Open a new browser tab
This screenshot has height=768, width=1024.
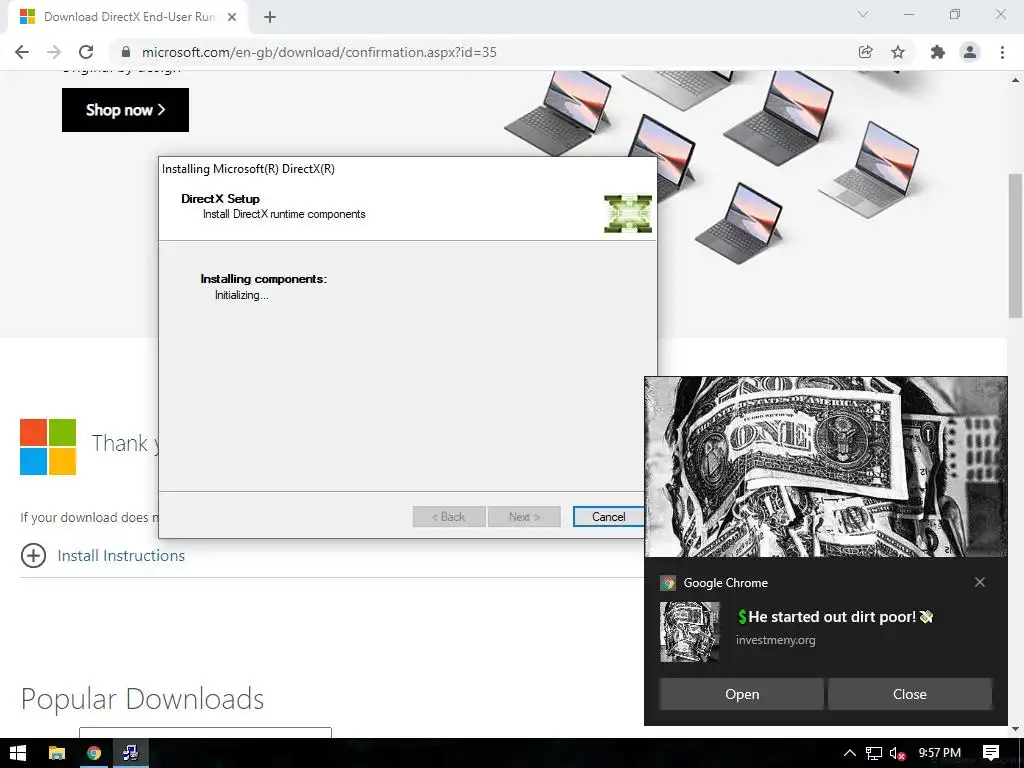pos(270,17)
